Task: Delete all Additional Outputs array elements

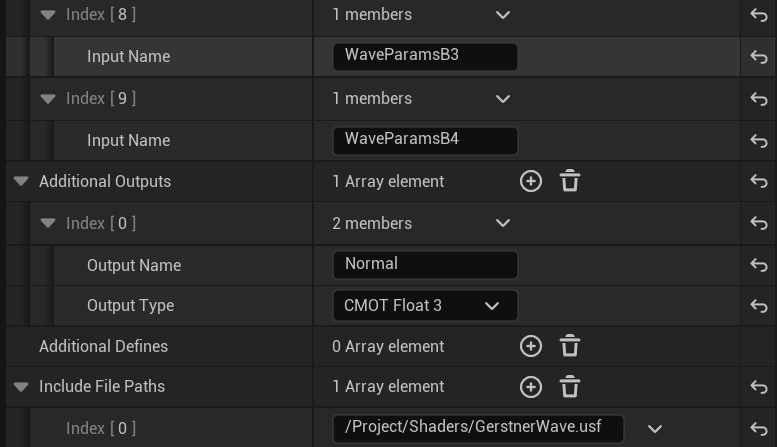Action: tap(570, 181)
